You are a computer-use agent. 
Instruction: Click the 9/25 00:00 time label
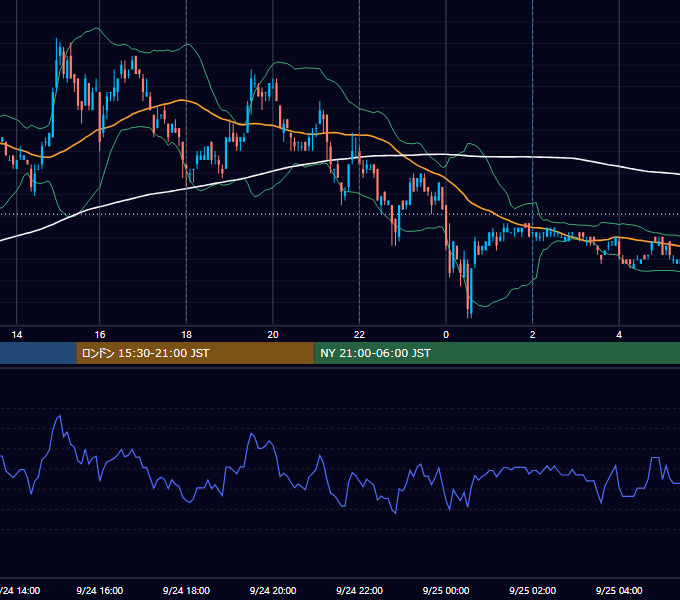pos(446,590)
